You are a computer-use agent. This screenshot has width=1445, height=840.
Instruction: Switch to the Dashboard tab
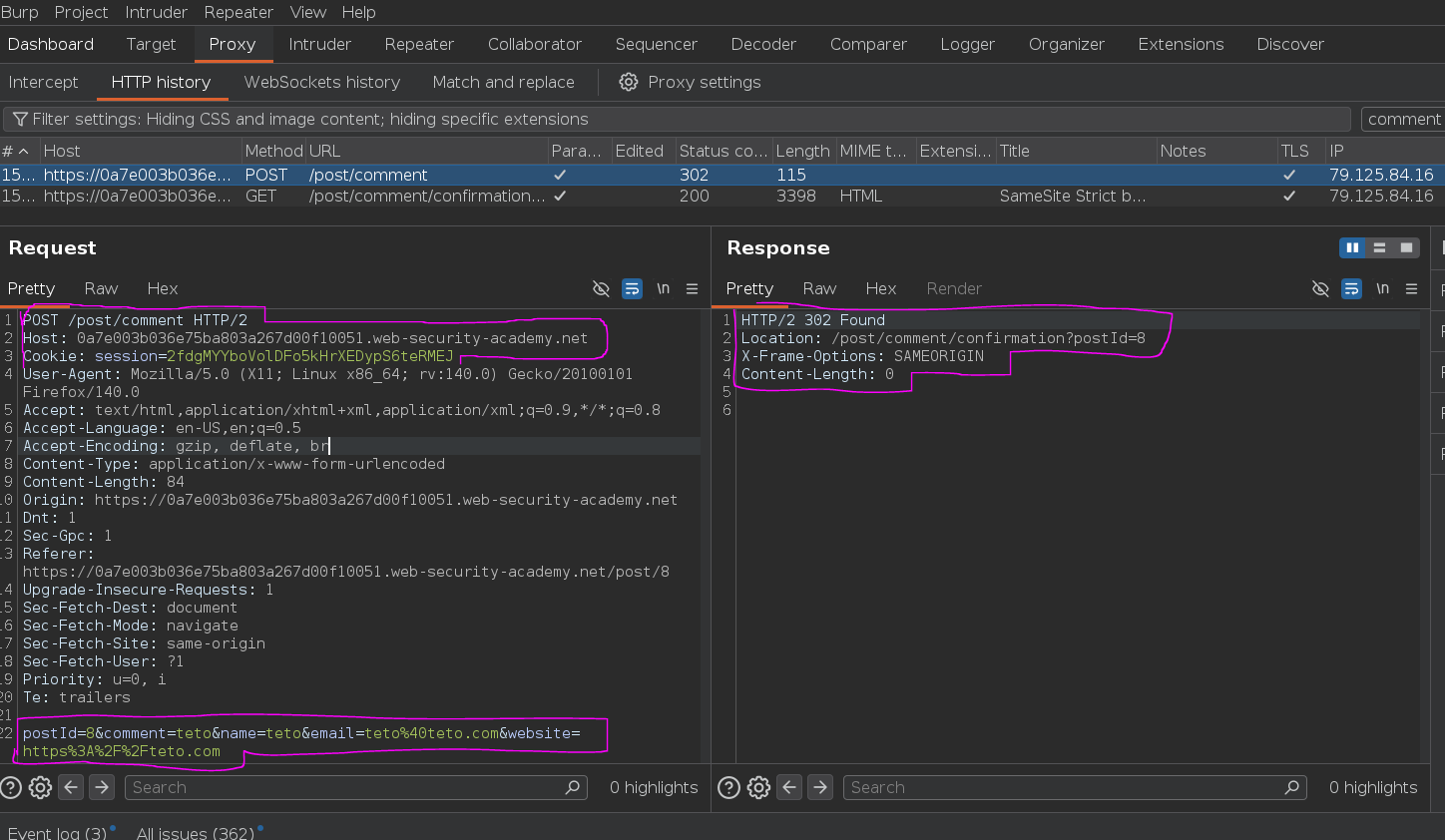pos(50,44)
